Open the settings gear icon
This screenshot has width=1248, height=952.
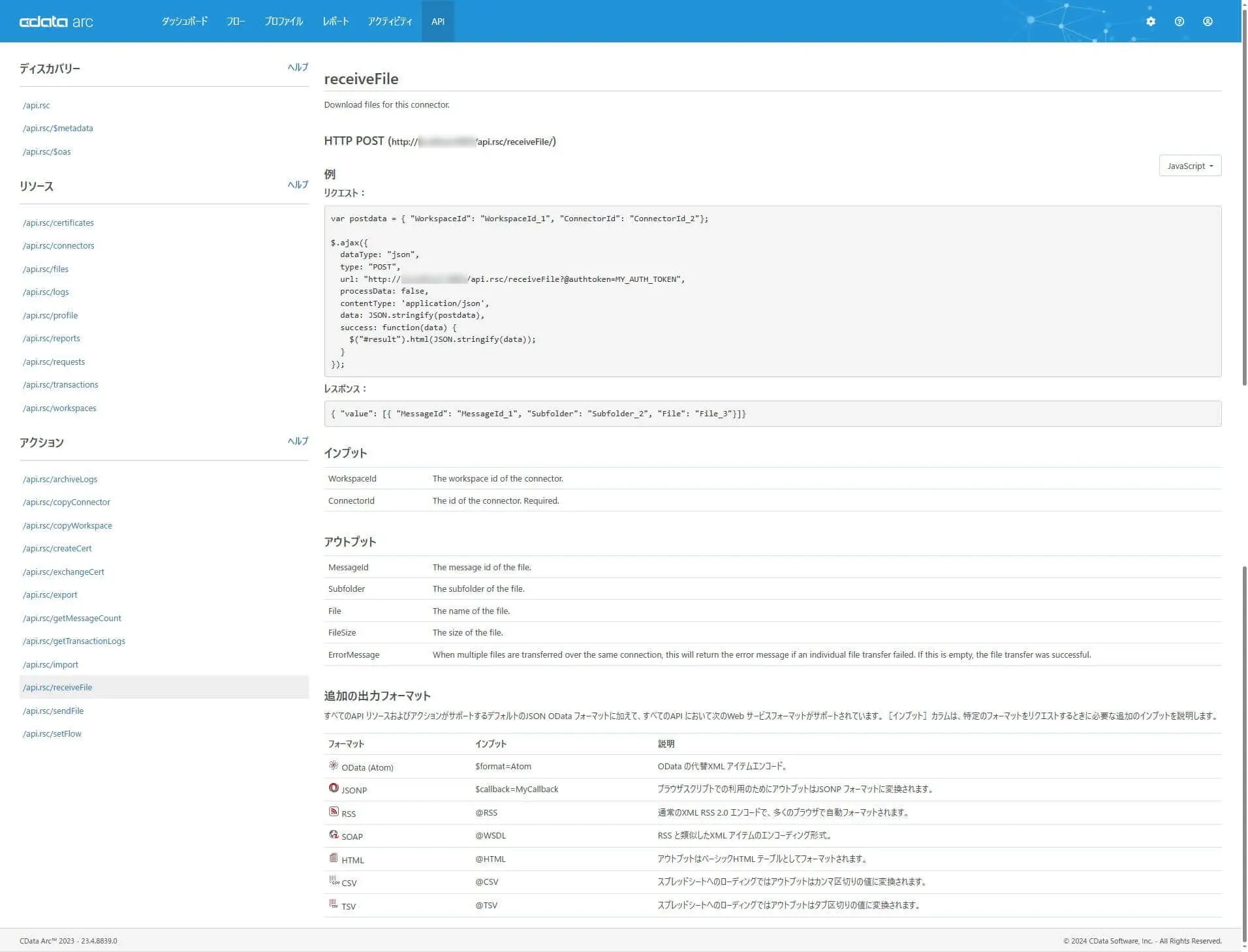click(1151, 22)
